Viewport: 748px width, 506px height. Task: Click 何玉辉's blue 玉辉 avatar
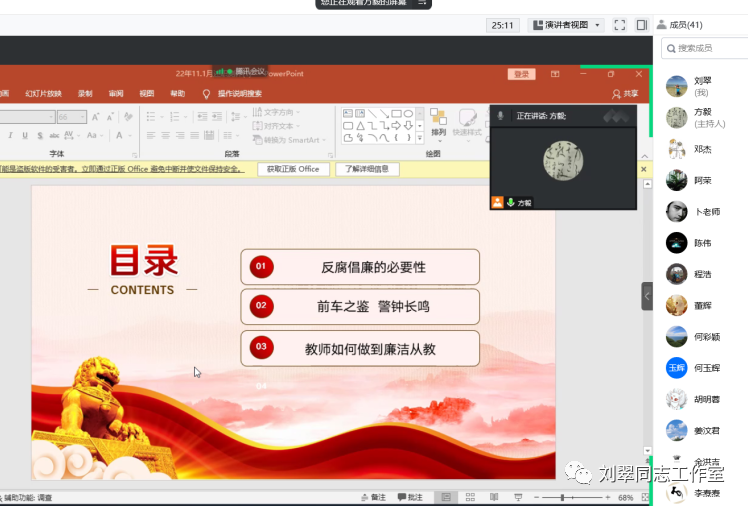676,368
